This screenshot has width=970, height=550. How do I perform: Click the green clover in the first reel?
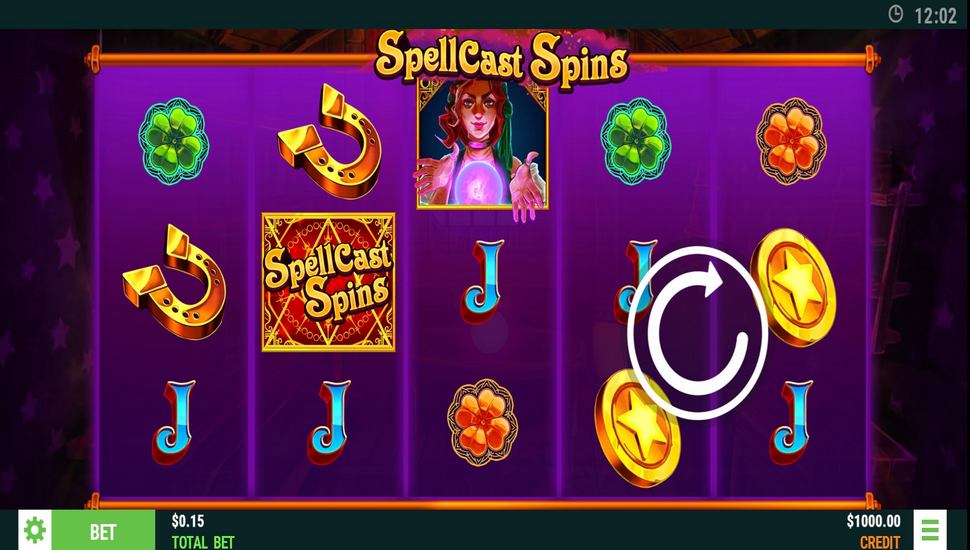[174, 141]
